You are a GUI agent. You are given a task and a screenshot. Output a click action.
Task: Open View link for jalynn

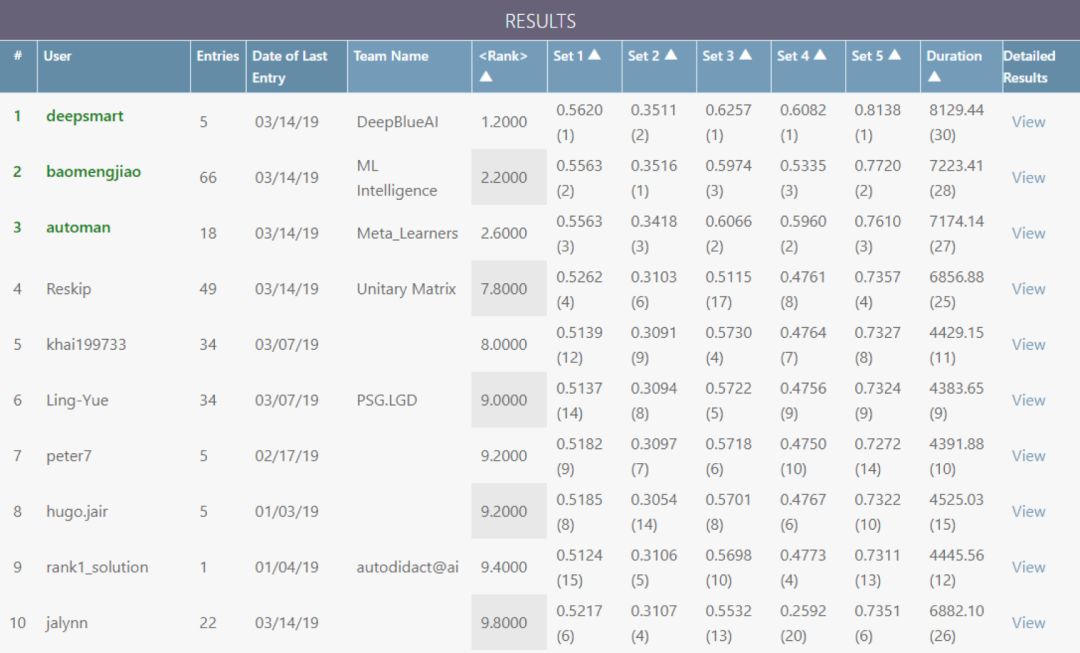pos(1028,623)
